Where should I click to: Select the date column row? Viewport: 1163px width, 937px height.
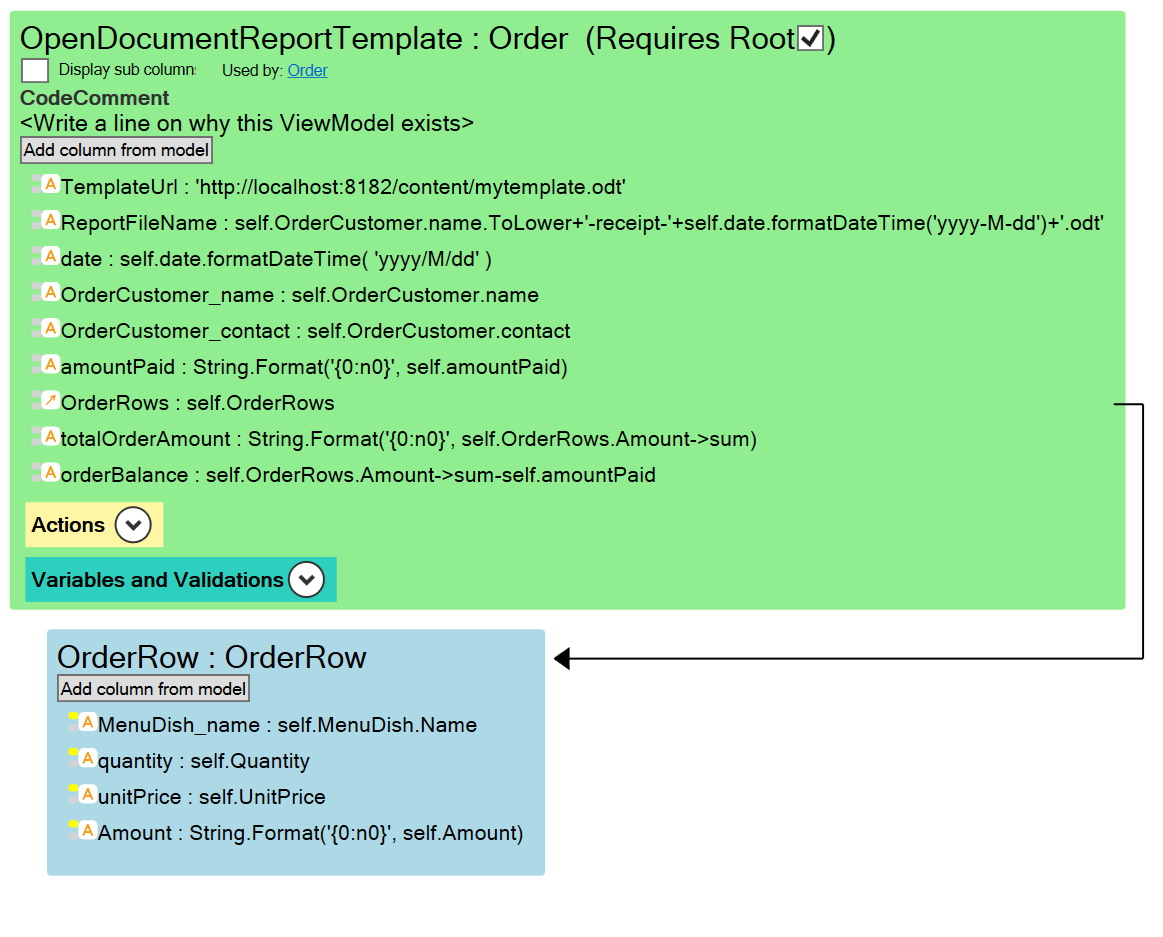276,259
